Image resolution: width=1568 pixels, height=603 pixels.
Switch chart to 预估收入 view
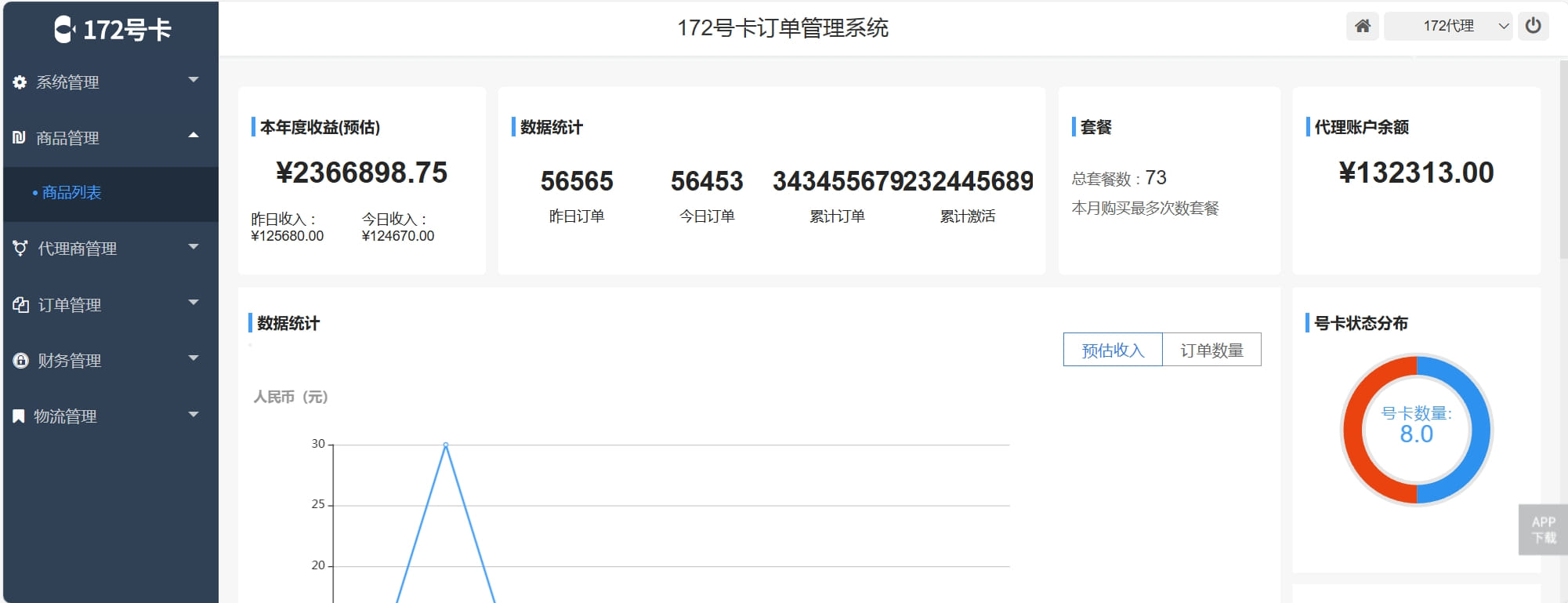pos(1112,350)
